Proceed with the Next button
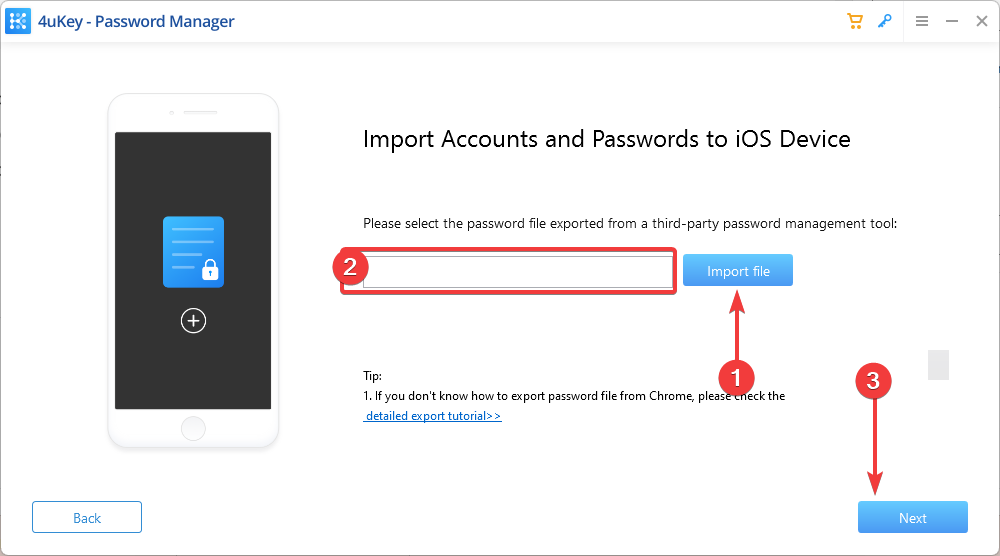The height and width of the screenshot is (556, 1000). [x=913, y=517]
